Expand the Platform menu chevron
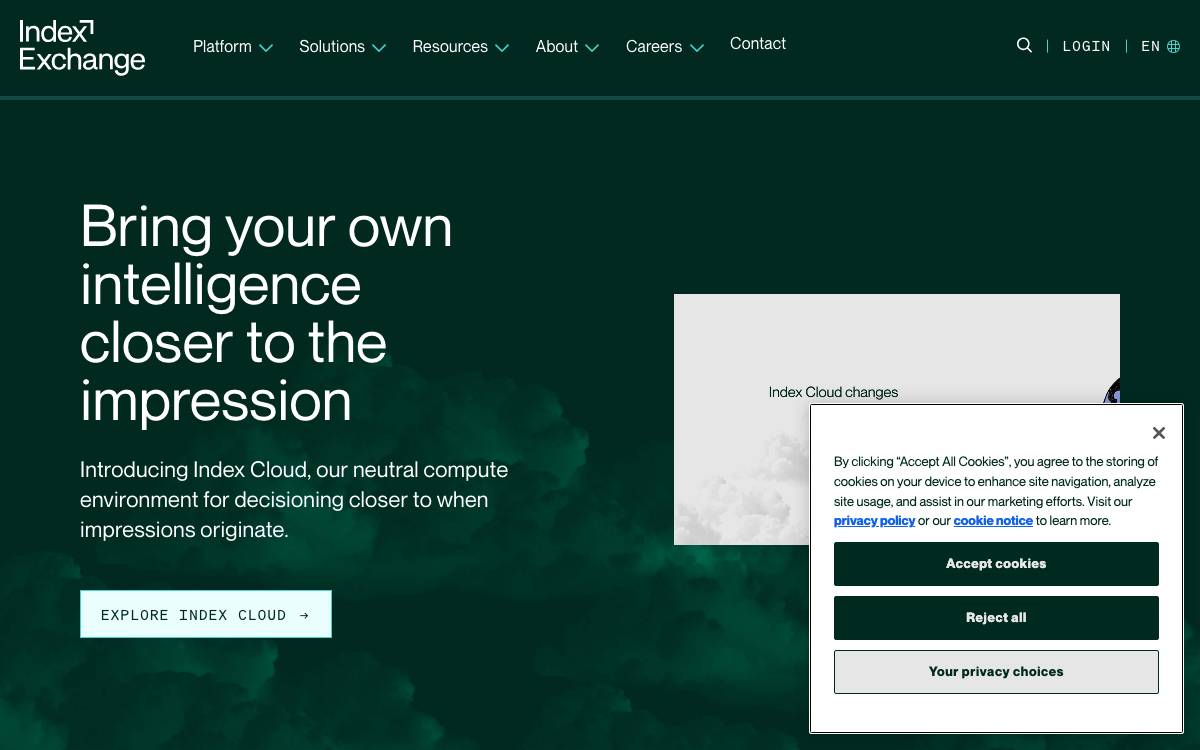1200x750 pixels. coord(266,48)
